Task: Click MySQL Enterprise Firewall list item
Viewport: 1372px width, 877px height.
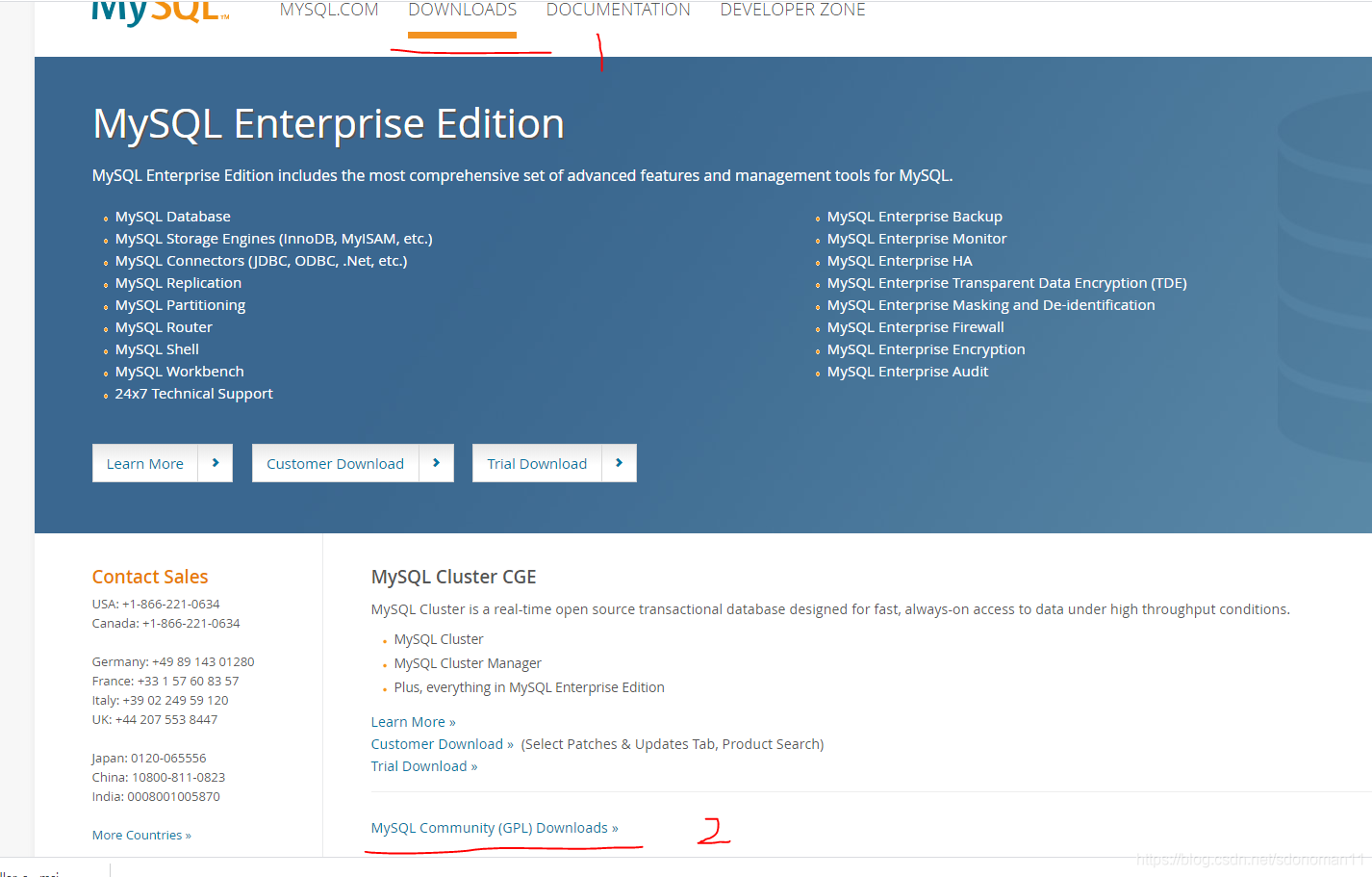Action: (x=916, y=327)
